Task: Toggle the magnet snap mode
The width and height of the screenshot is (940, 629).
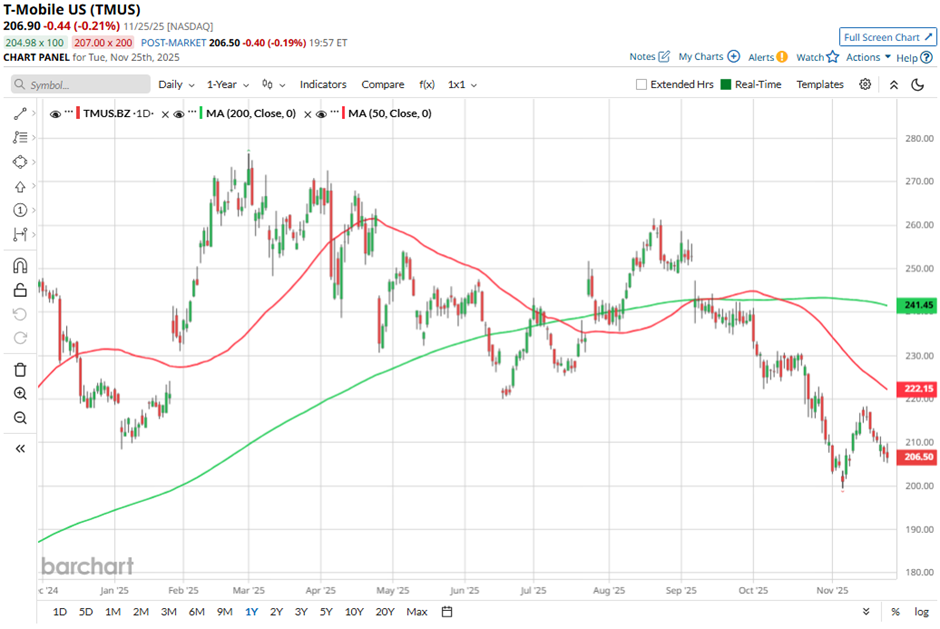Action: 20,266
